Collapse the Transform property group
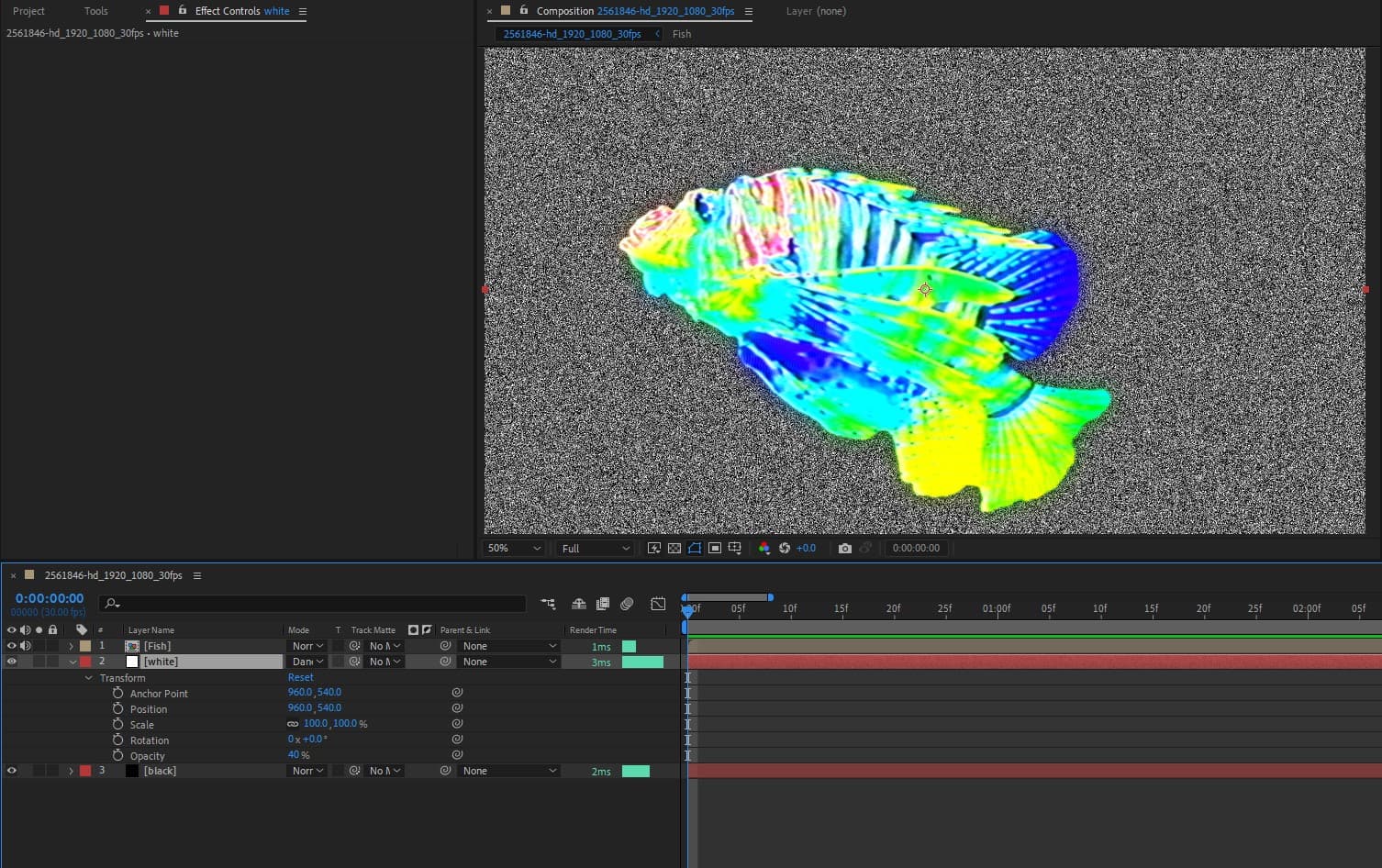This screenshot has height=868, width=1382. [x=89, y=678]
